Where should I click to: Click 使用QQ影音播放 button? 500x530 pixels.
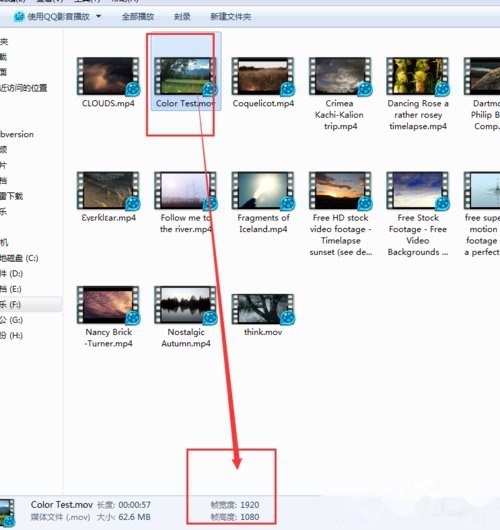(58, 17)
